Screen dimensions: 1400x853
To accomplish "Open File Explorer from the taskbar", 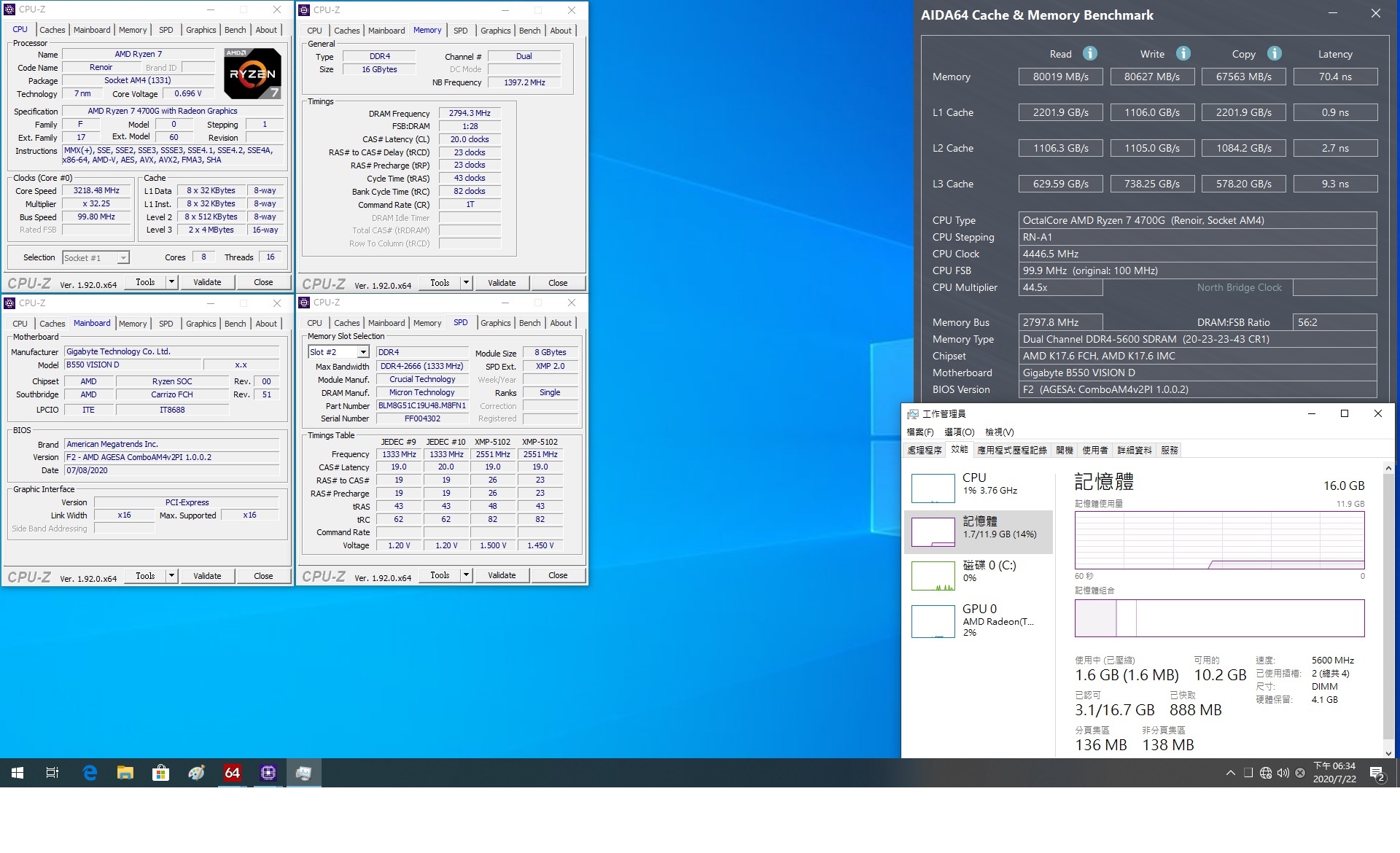I will 125,773.
